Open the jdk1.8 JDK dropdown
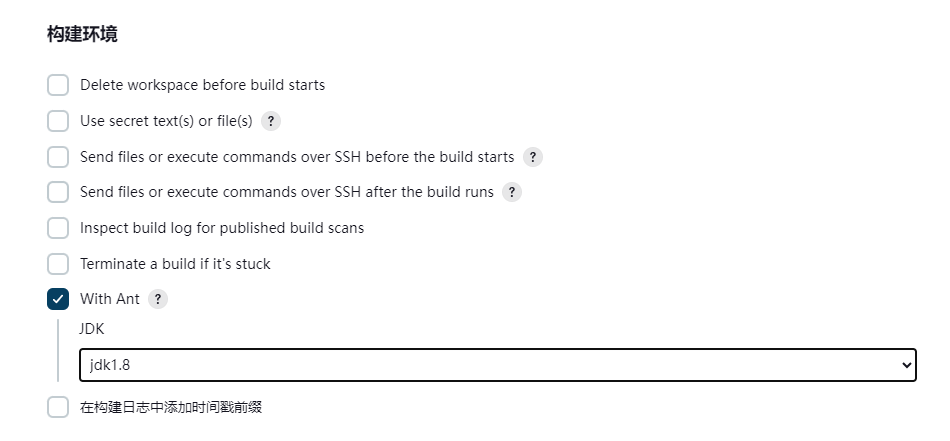The width and height of the screenshot is (950, 441). click(x=497, y=365)
